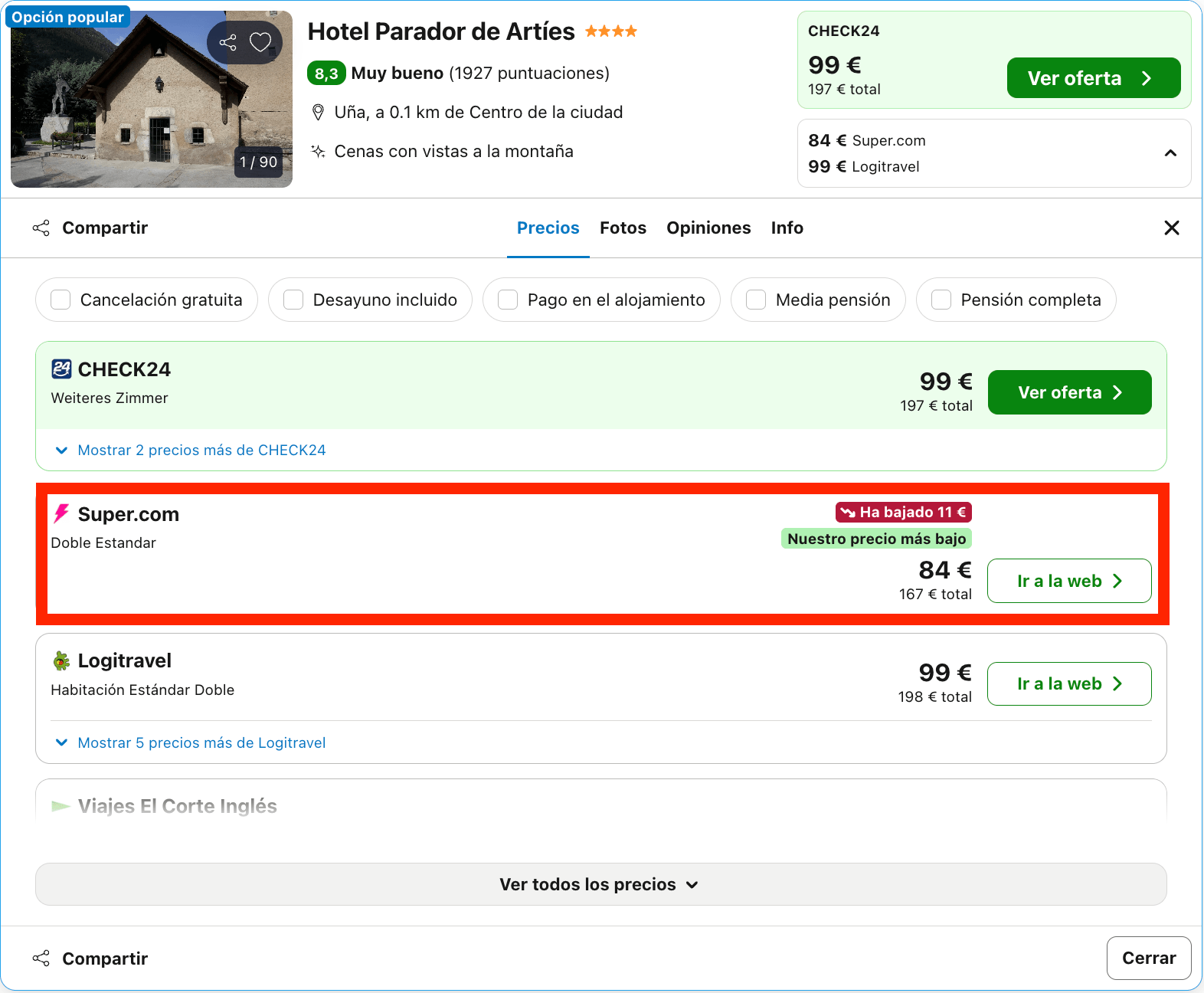Toggle the Media pensión checkbox

[x=756, y=300]
